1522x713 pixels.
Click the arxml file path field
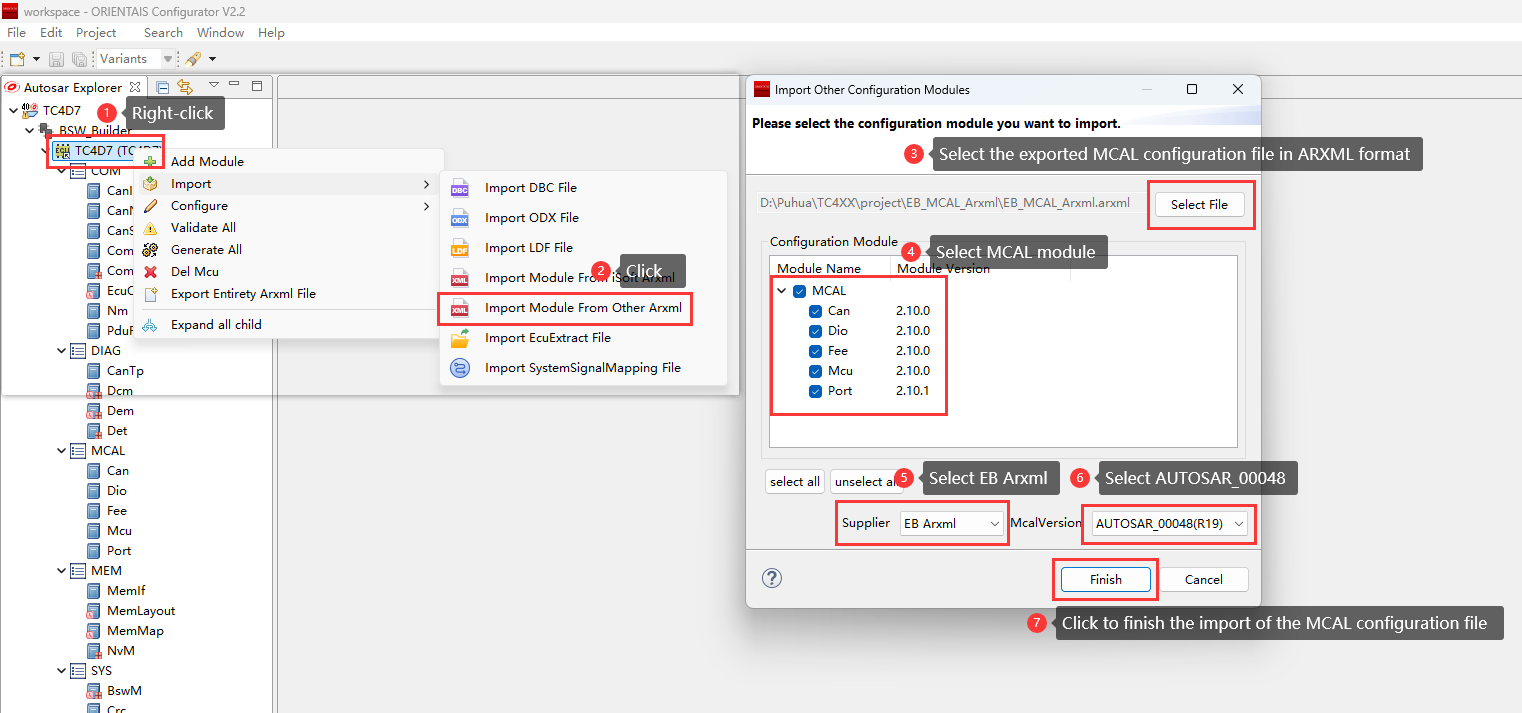(945, 203)
